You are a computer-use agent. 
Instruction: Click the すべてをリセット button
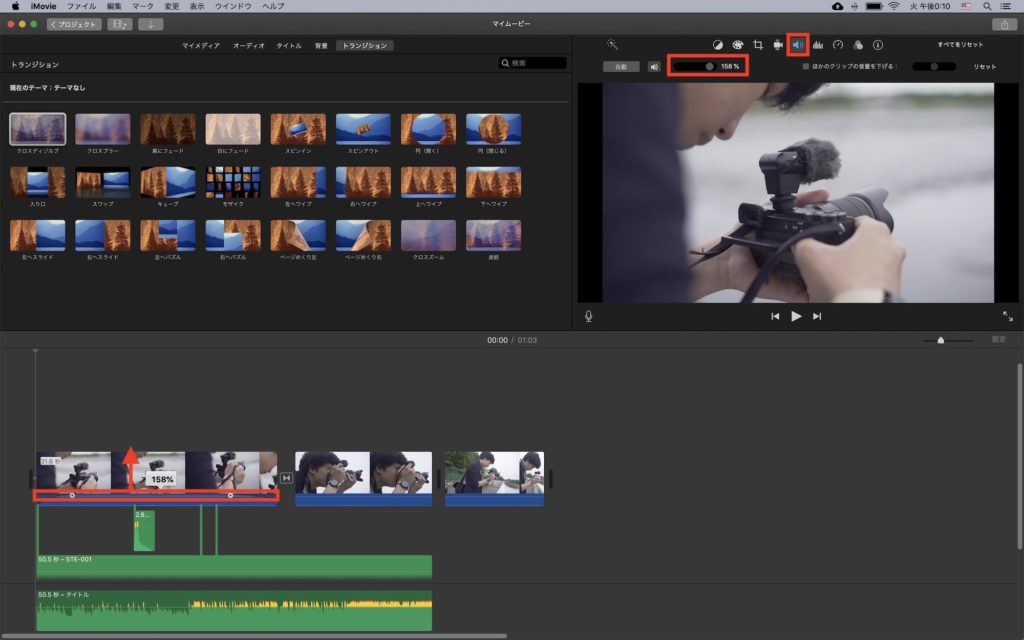click(x=960, y=45)
